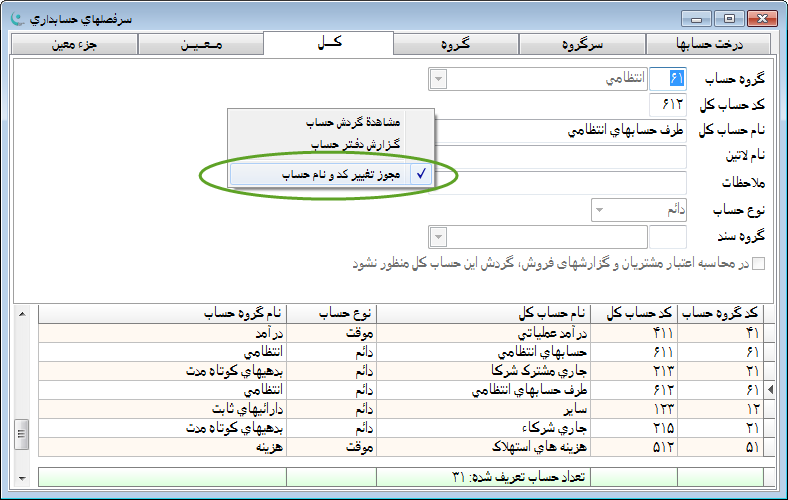Click the نام لاتين input field
The image size is (788, 500).
(x=562, y=157)
